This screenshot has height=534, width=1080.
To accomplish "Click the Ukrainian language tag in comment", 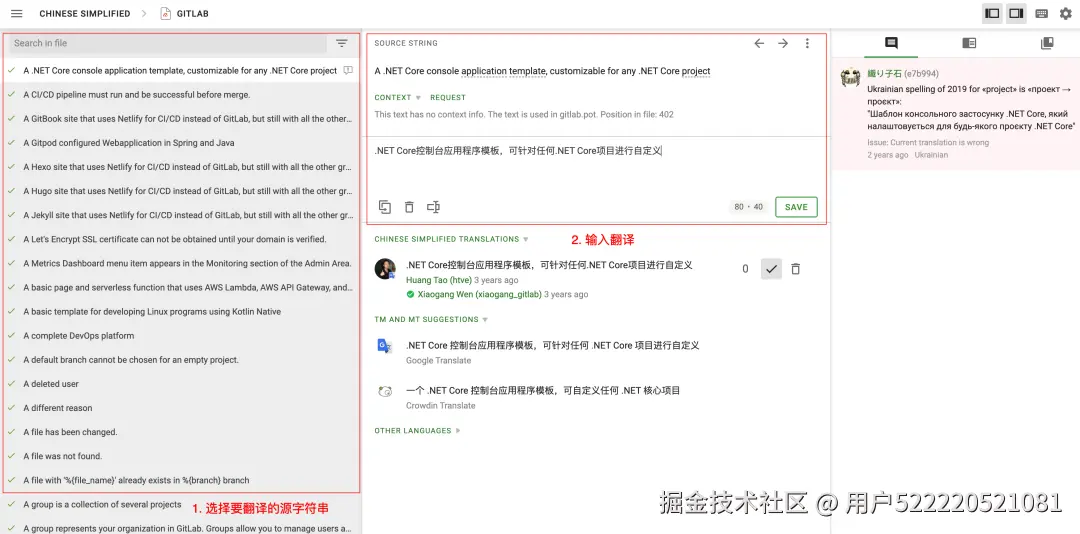I will [x=931, y=155].
